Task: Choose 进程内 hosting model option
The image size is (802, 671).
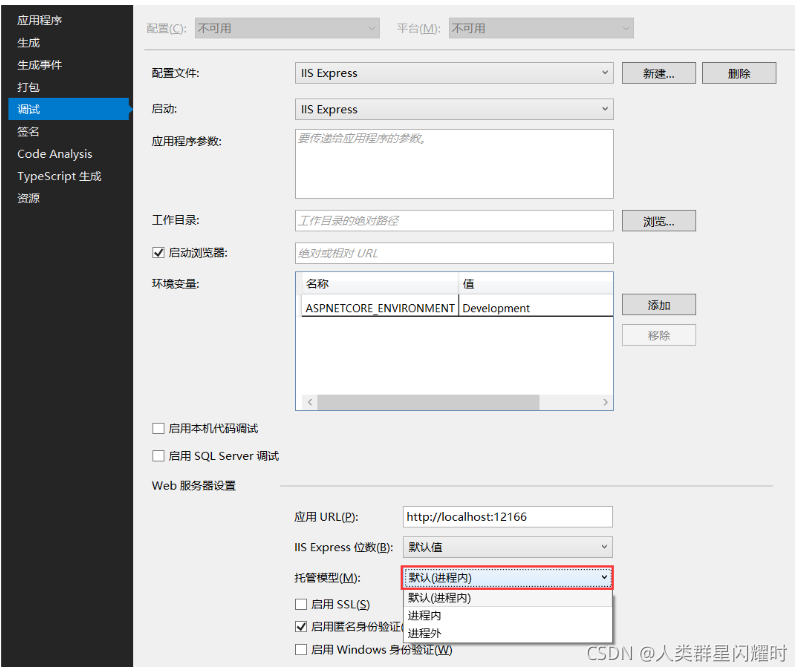Action: coord(509,616)
